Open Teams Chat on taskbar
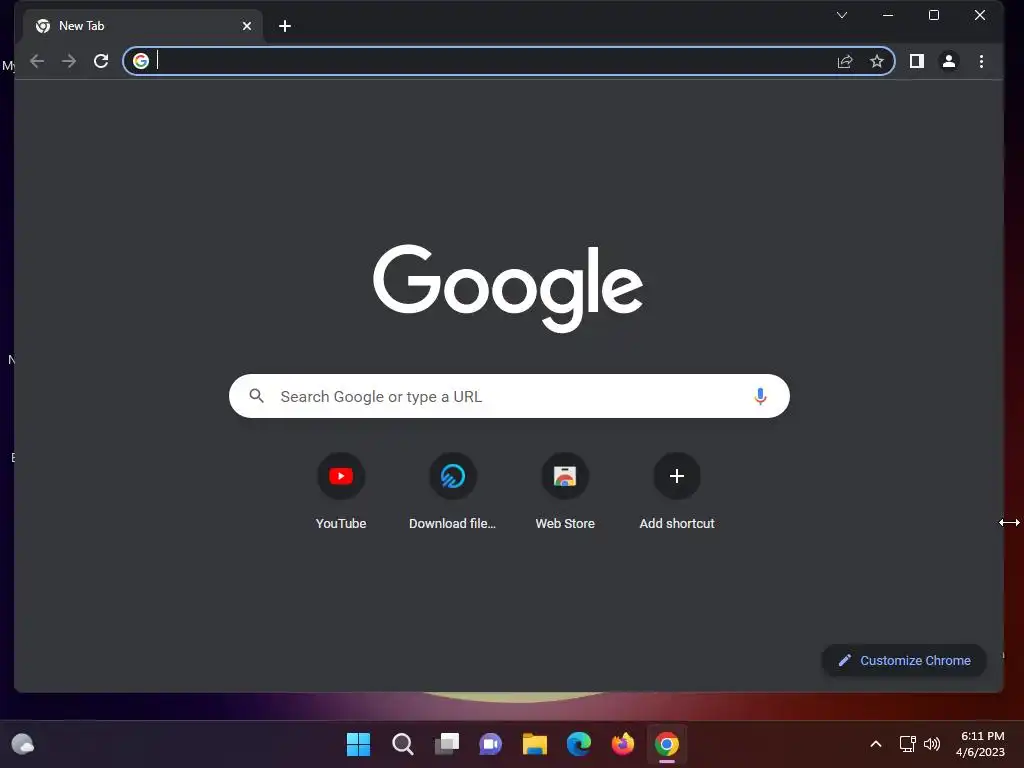The image size is (1024, 768). tap(490, 744)
